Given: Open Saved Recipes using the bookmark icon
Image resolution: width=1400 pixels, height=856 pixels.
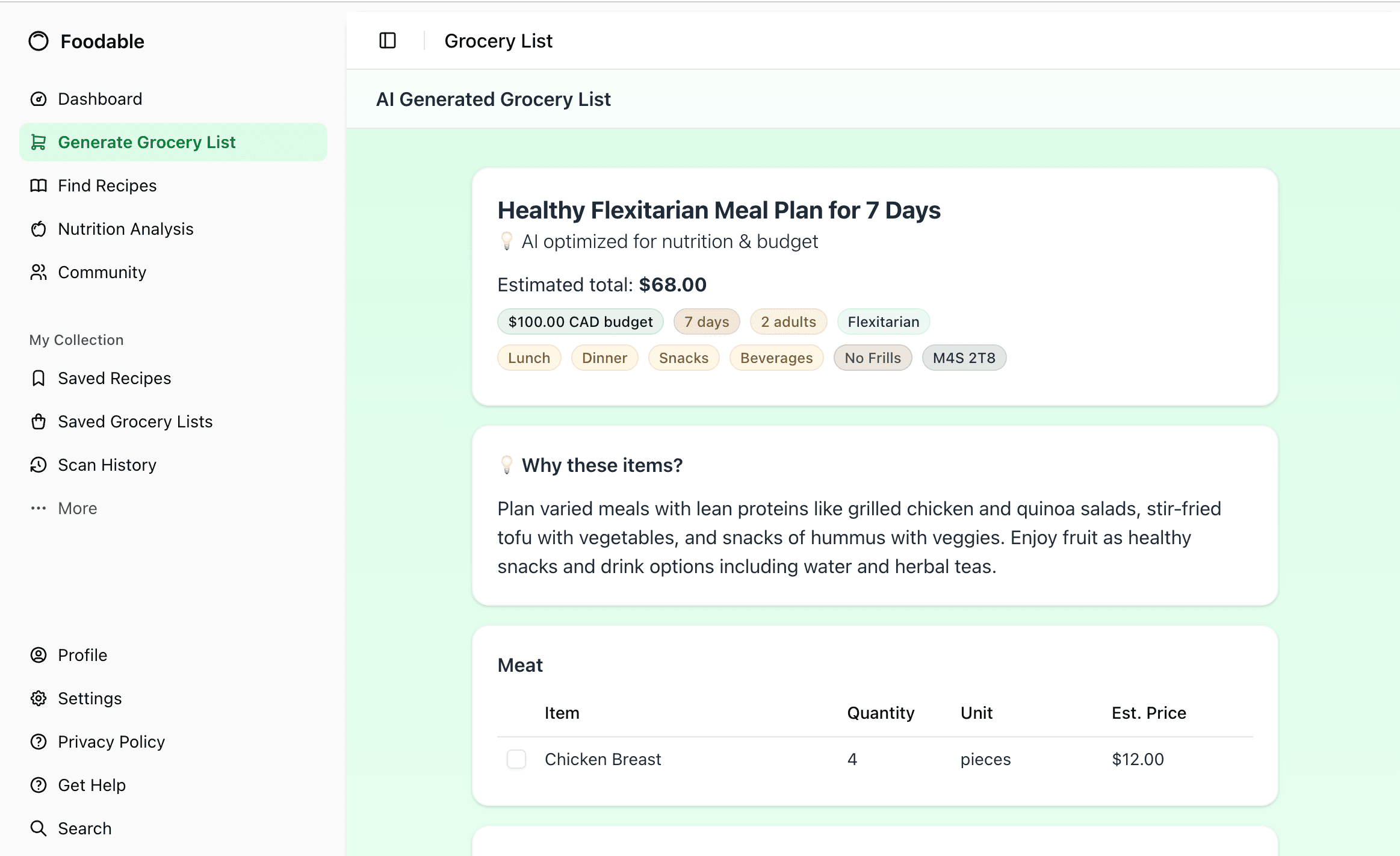Looking at the screenshot, I should coord(39,378).
